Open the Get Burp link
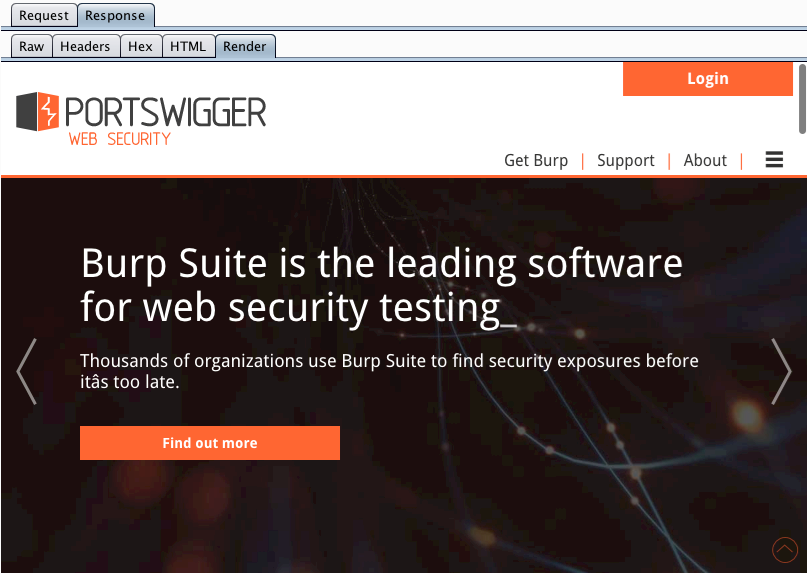807x573 pixels. click(x=536, y=161)
